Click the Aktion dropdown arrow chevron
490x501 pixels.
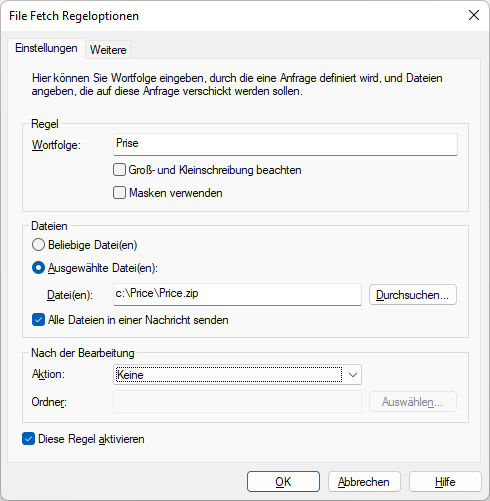point(353,375)
